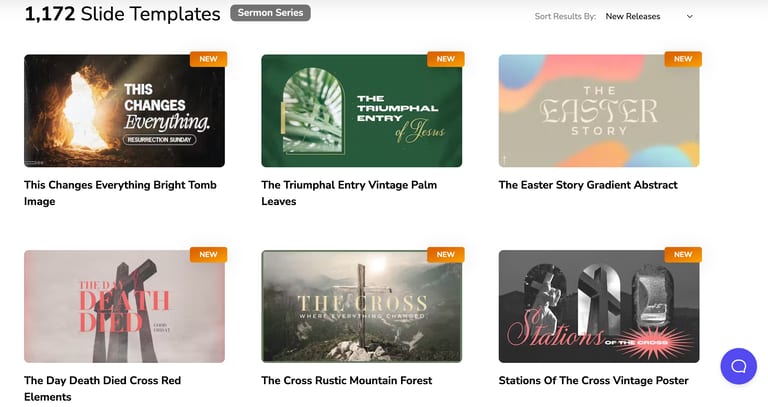Expand the Sort Results By dropdown arrow
The height and width of the screenshot is (407, 768).
[x=690, y=16]
